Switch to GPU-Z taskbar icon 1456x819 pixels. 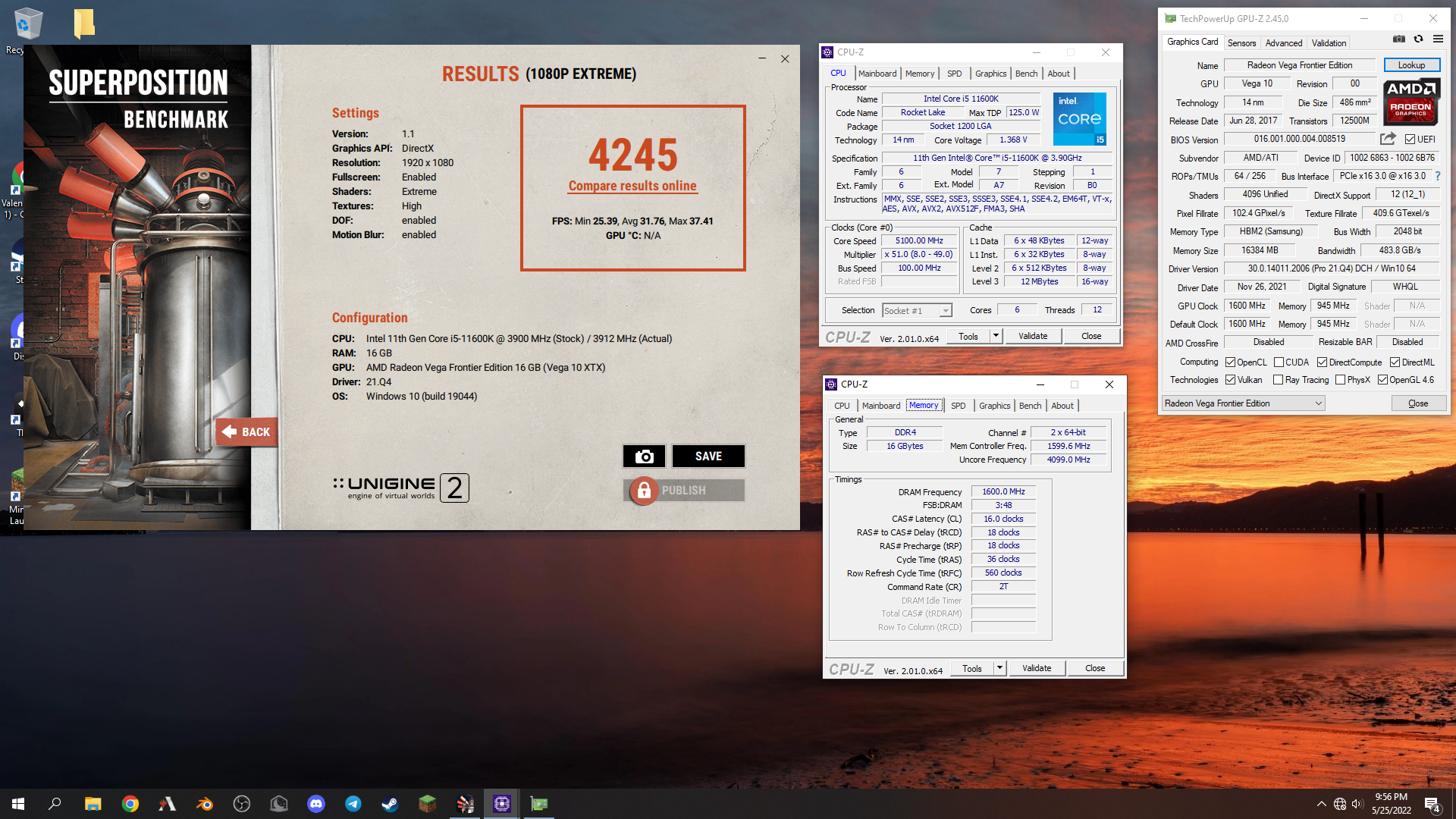(x=539, y=804)
